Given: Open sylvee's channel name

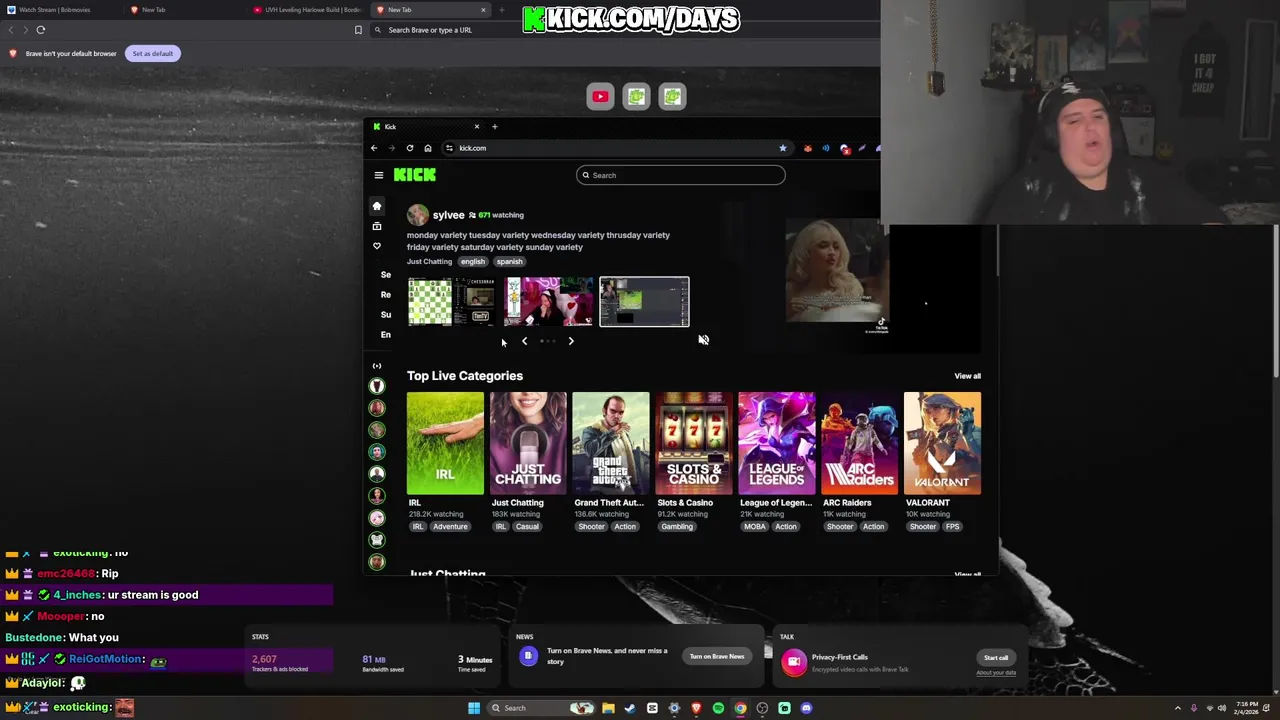Looking at the screenshot, I should pyautogui.click(x=448, y=215).
